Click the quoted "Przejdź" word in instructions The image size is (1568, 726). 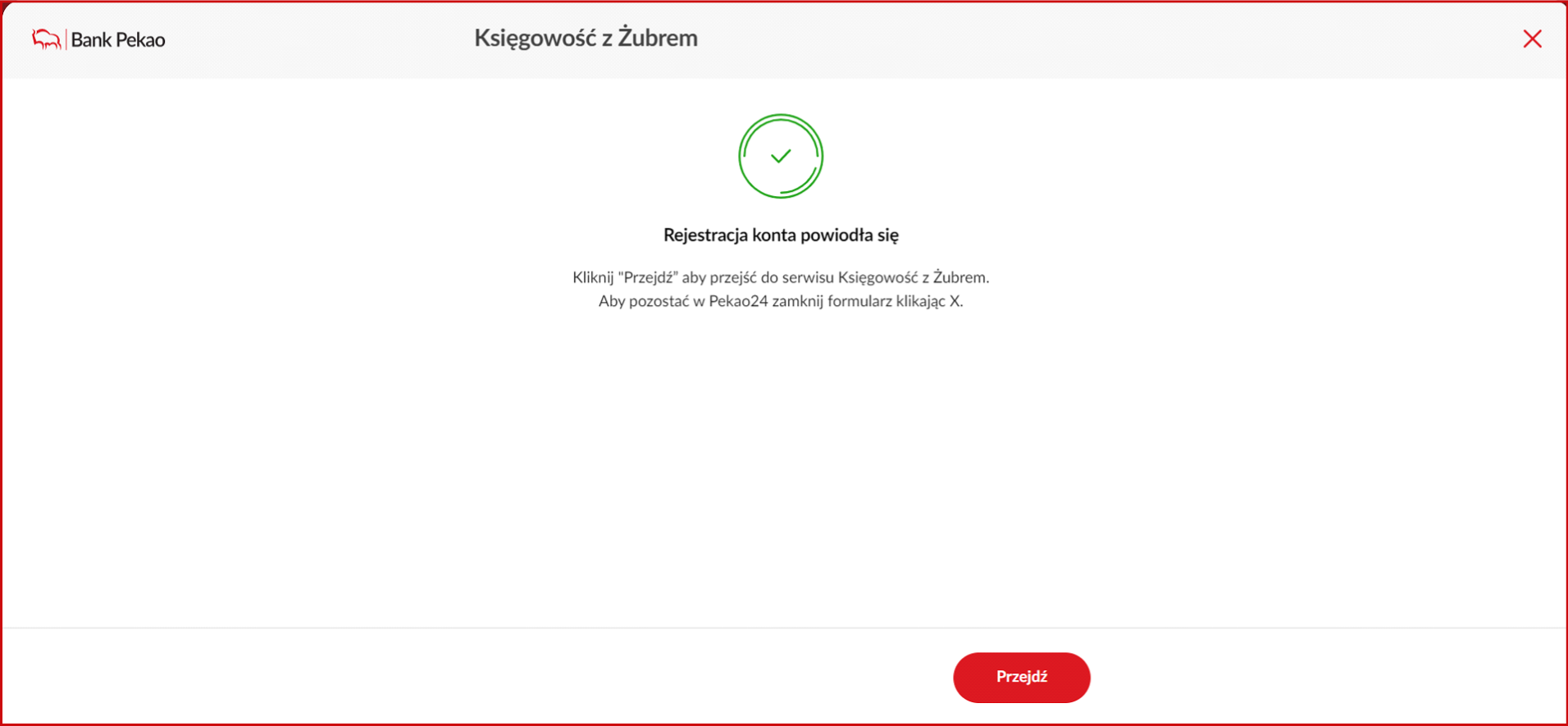click(x=648, y=277)
